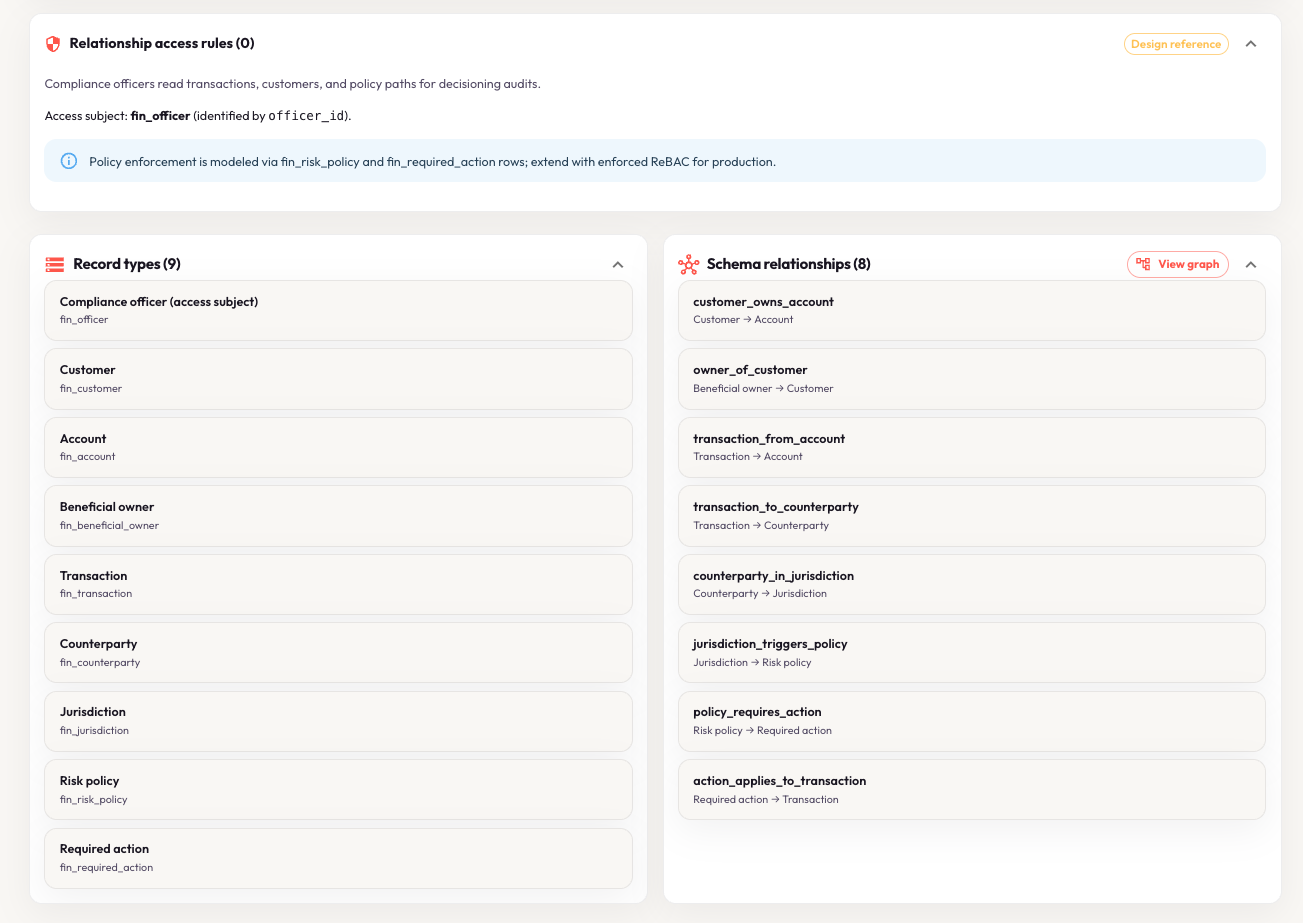1303x923 pixels.
Task: Open the Beneficial owner record type
Action: [338, 516]
